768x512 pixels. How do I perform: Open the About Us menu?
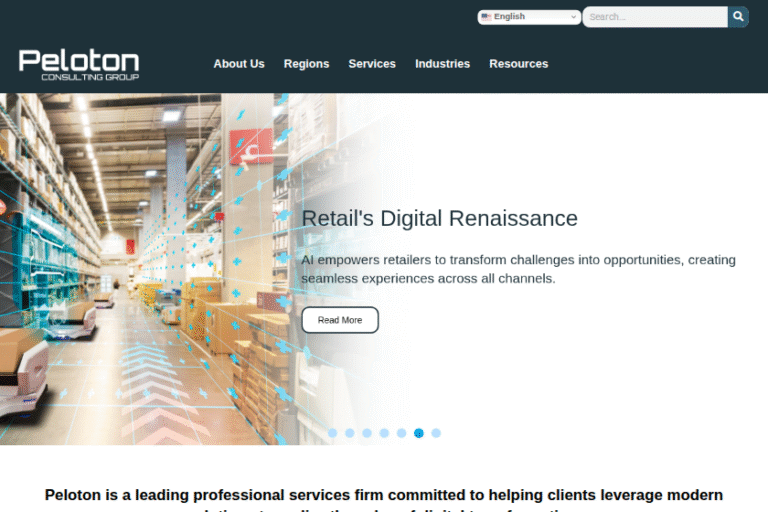(x=239, y=64)
